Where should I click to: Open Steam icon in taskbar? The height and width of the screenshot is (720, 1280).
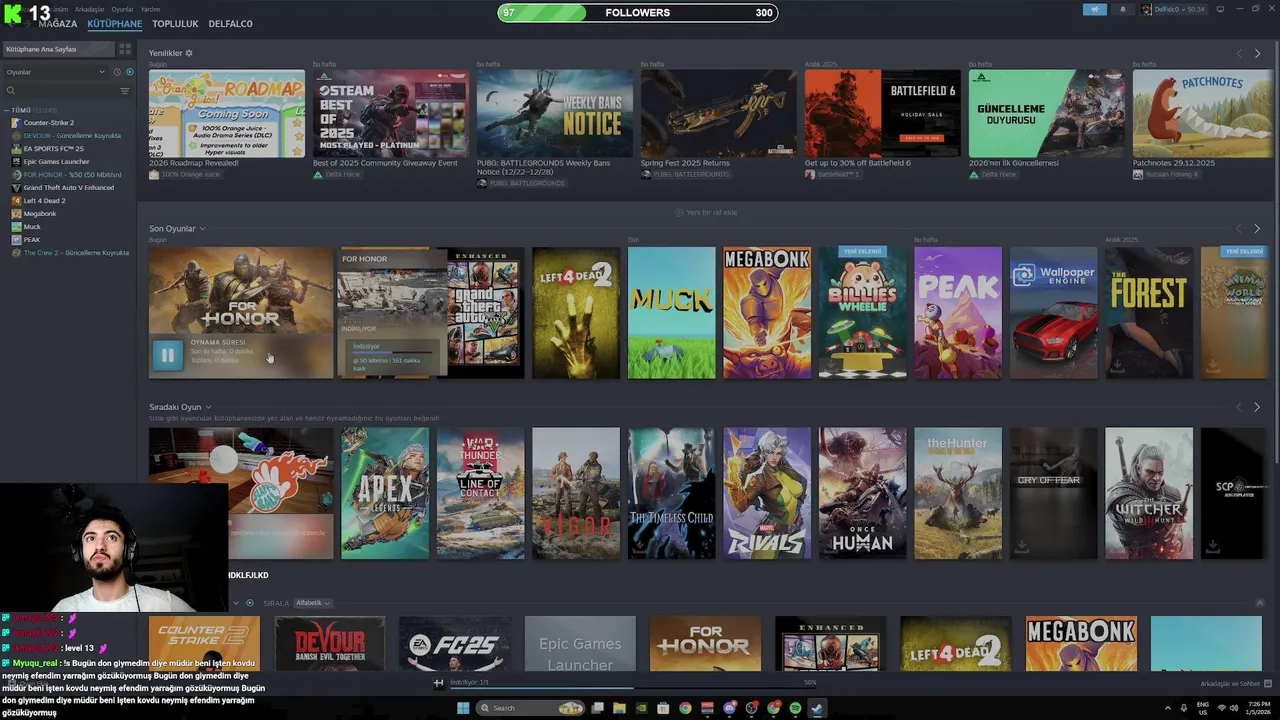pyautogui.click(x=817, y=708)
